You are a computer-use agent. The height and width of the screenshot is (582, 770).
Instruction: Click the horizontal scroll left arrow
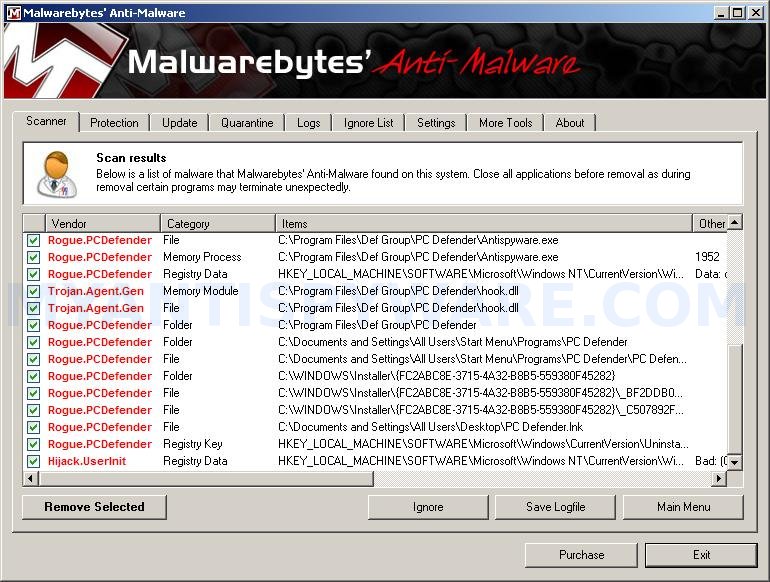[30, 478]
